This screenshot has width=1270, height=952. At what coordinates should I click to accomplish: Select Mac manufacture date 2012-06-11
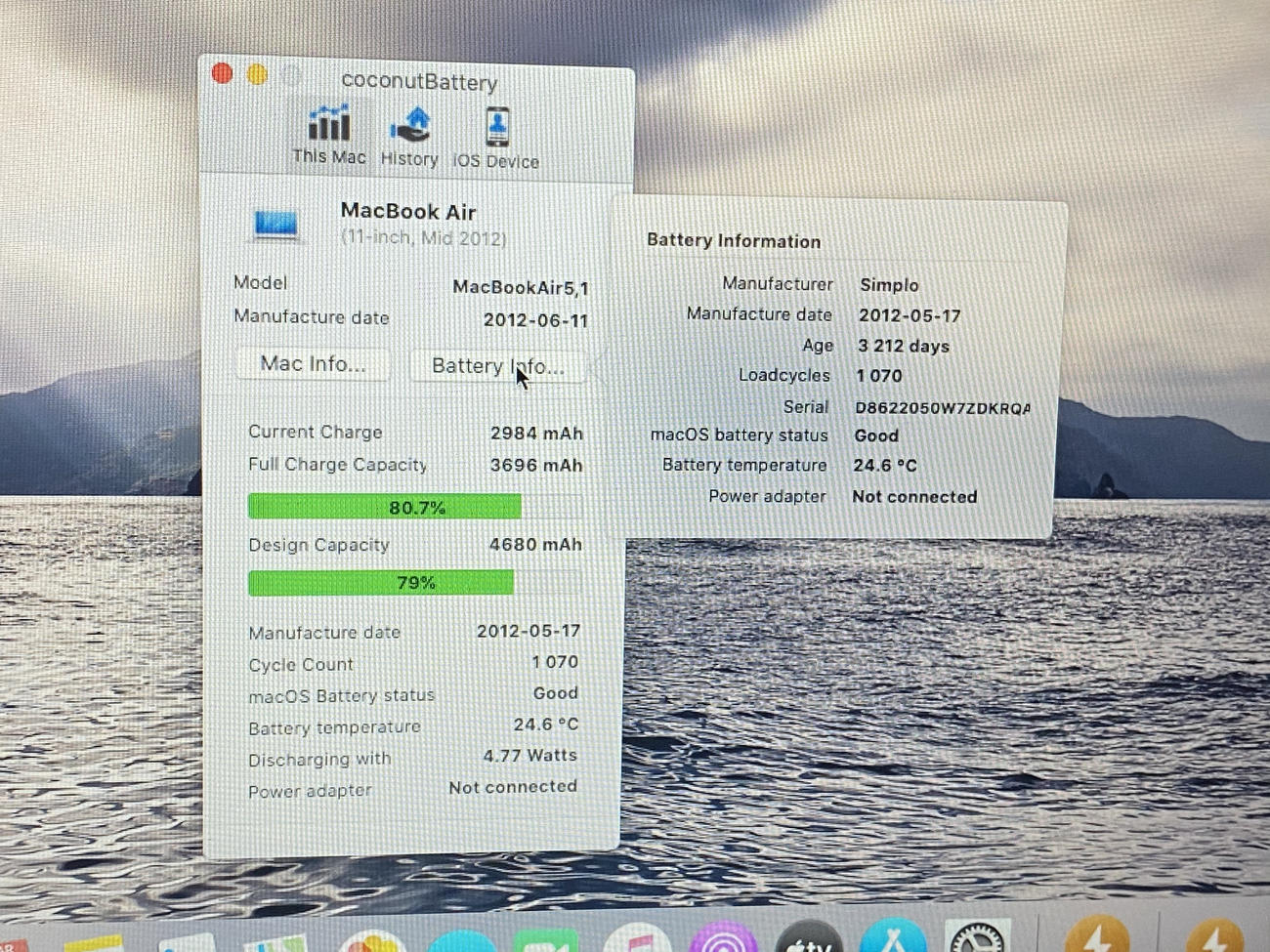point(535,320)
